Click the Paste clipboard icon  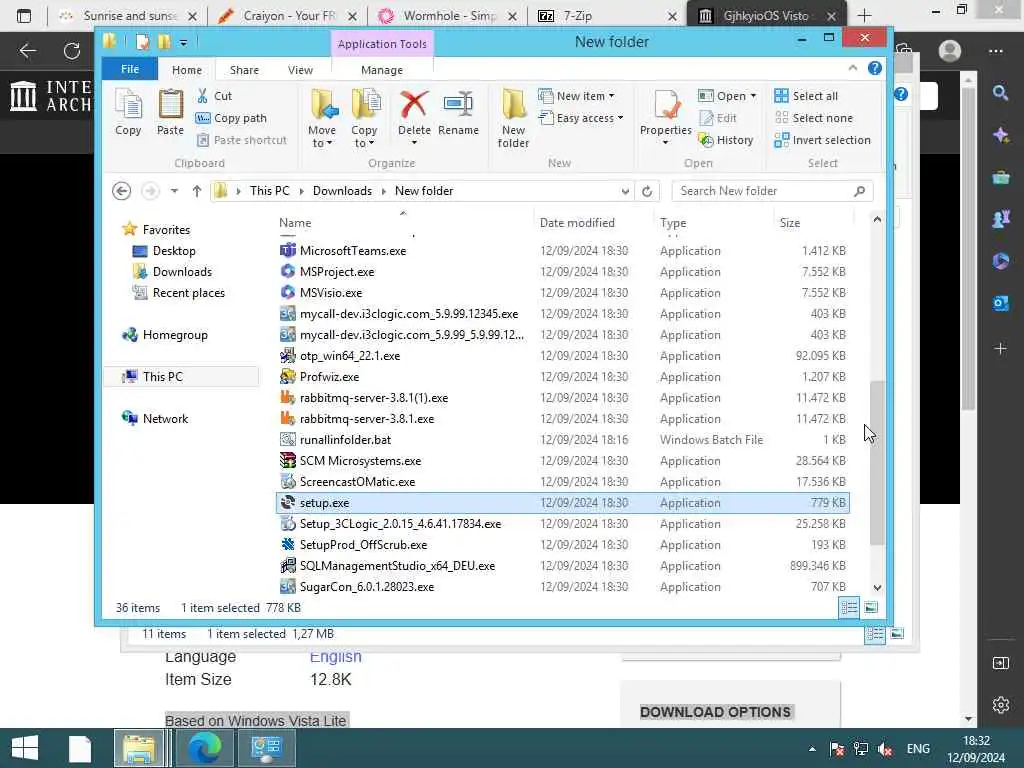pos(170,112)
